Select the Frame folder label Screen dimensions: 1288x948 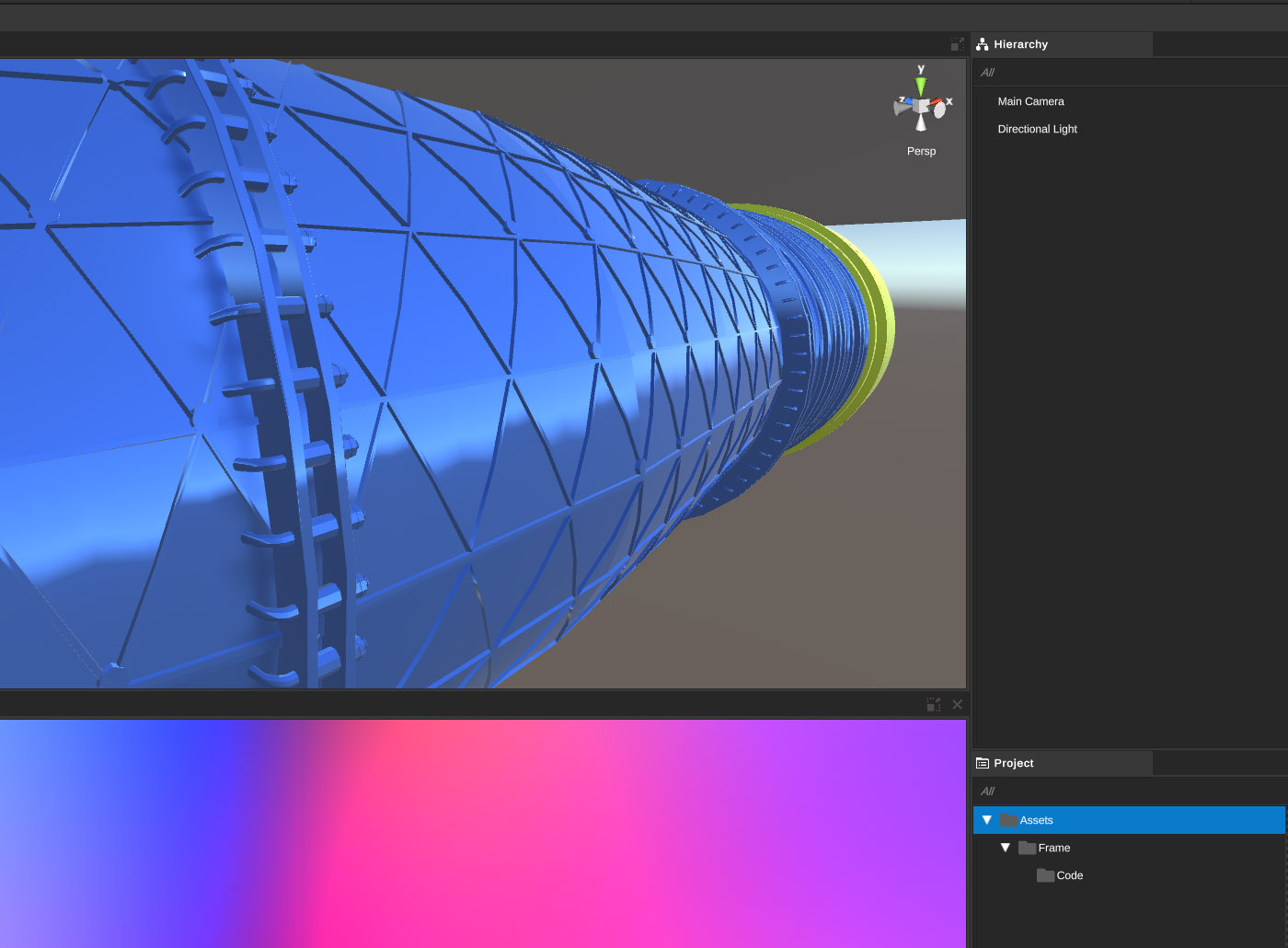[x=1054, y=848]
